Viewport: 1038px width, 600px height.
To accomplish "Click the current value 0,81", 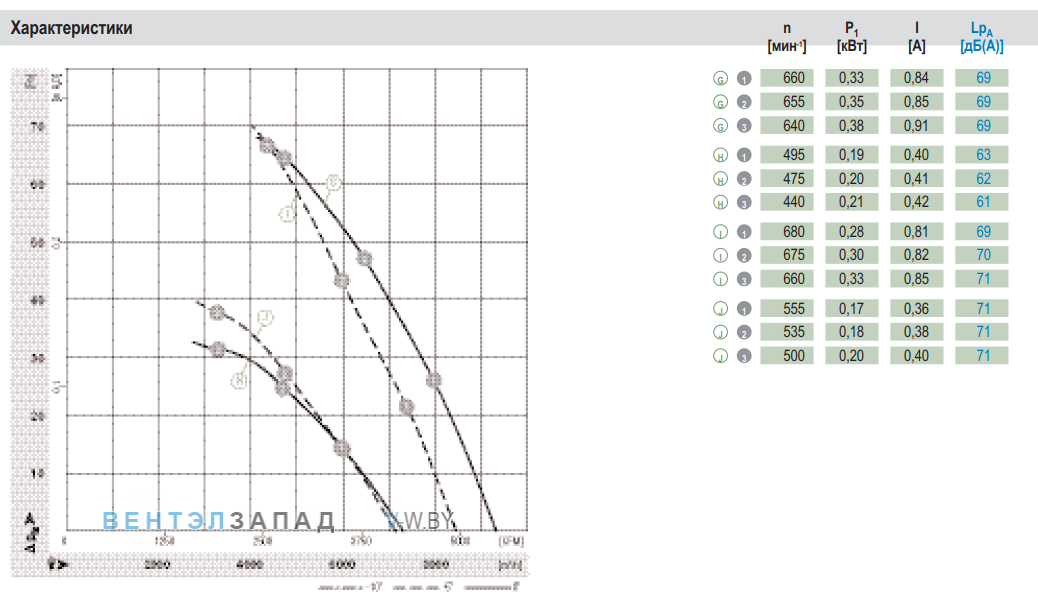I will pos(916,232).
